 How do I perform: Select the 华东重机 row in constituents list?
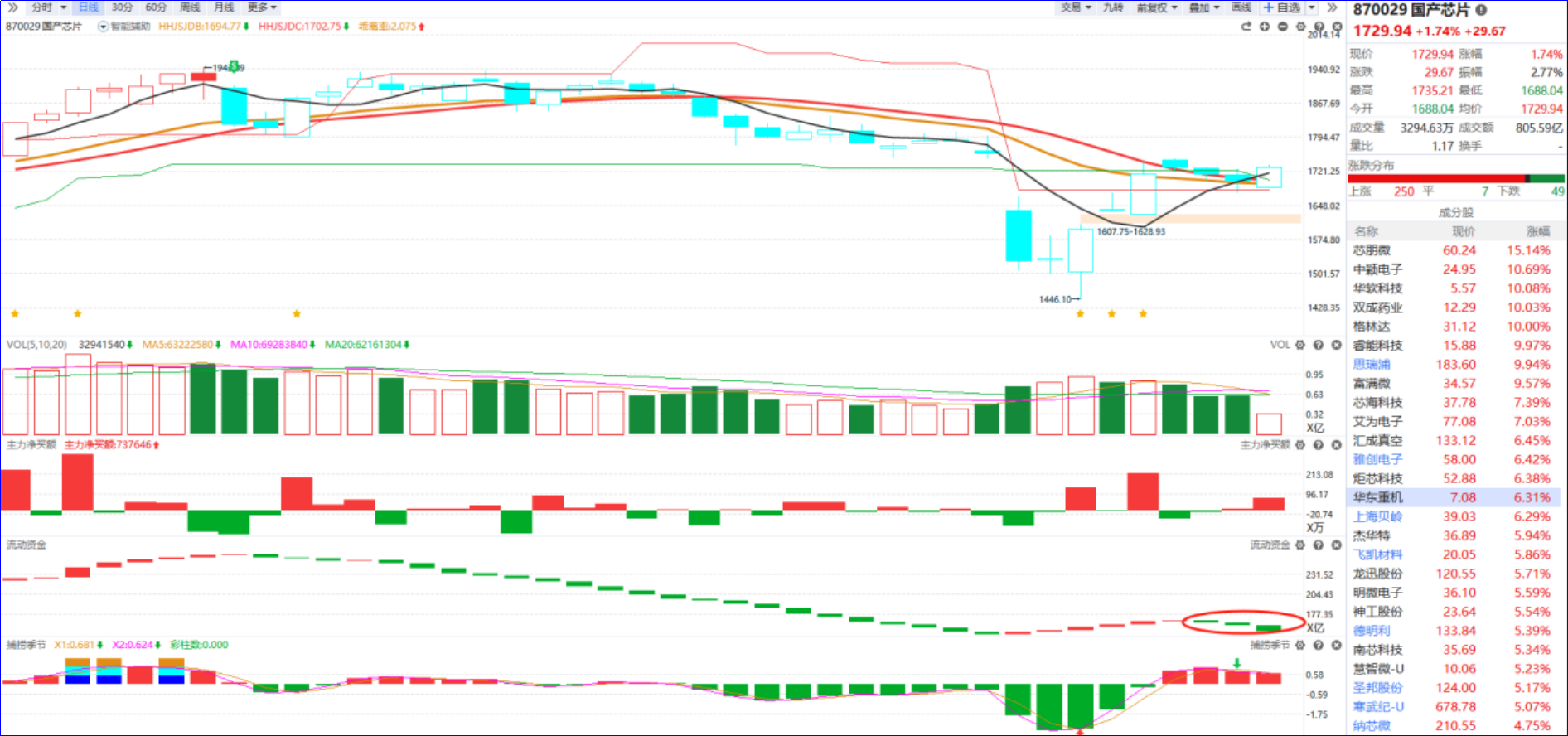click(x=1455, y=497)
